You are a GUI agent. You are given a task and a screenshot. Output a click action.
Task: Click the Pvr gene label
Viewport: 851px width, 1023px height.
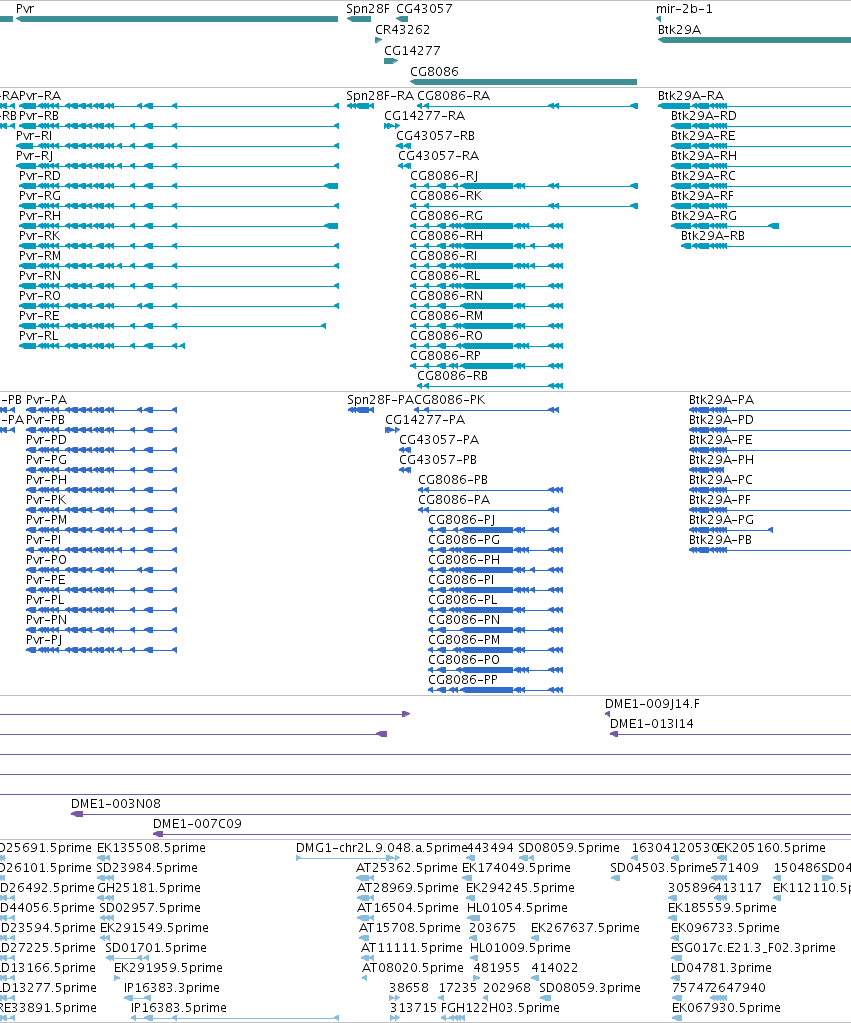[25, 9]
